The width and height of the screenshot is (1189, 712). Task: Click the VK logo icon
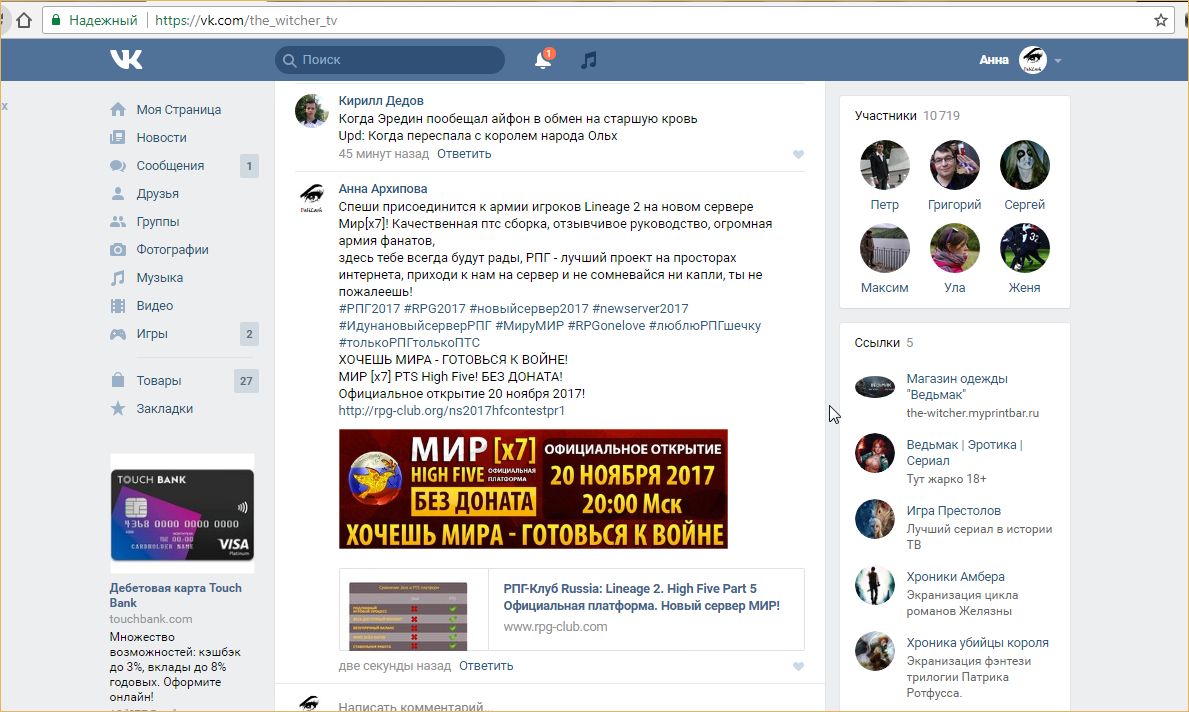point(126,59)
